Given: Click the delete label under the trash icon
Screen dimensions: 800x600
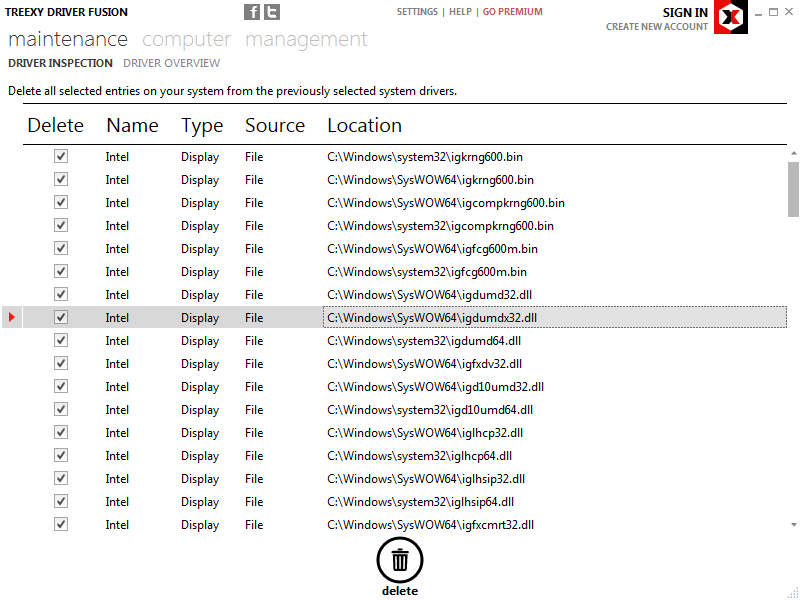Looking at the screenshot, I should [400, 591].
